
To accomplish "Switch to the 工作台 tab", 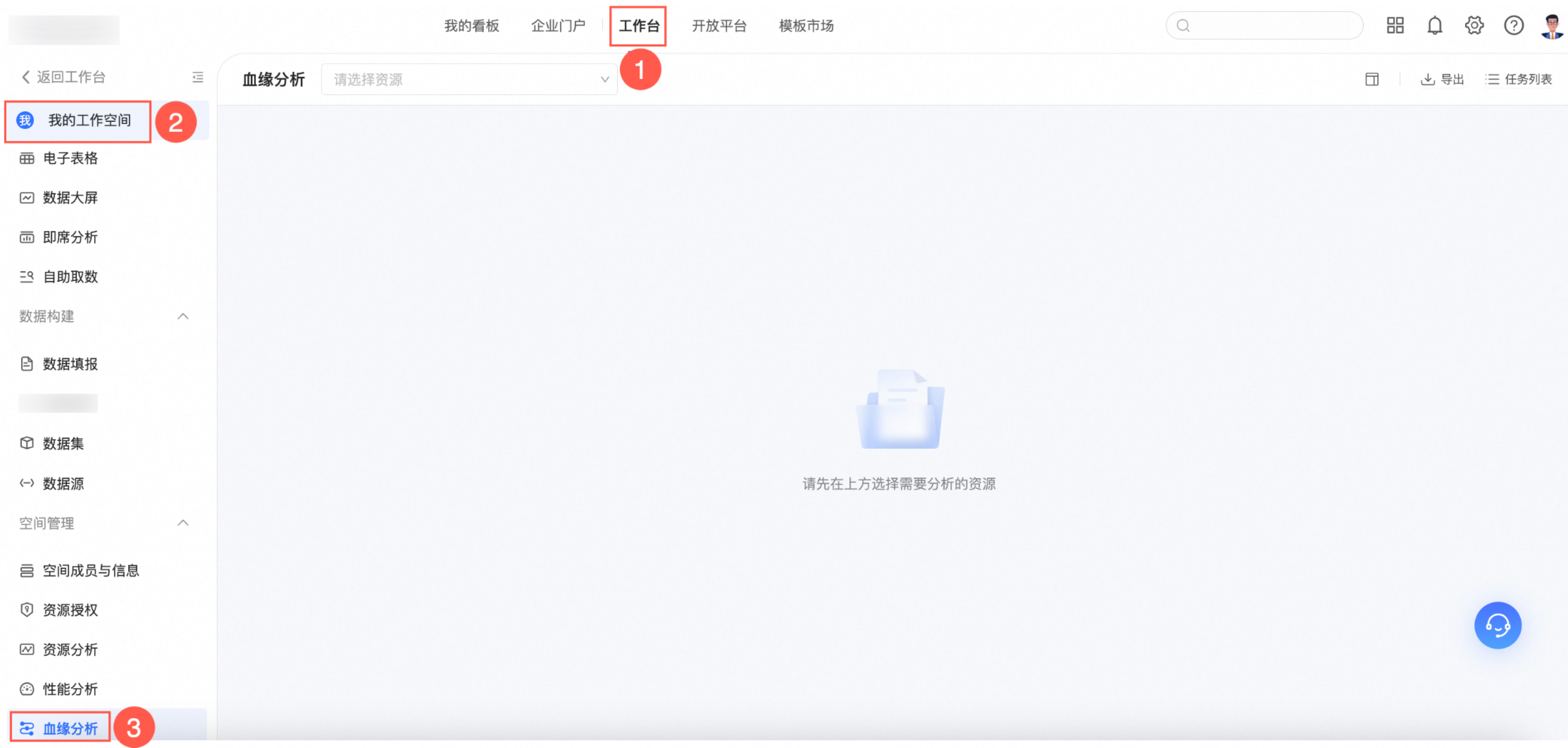I will pyautogui.click(x=639, y=26).
